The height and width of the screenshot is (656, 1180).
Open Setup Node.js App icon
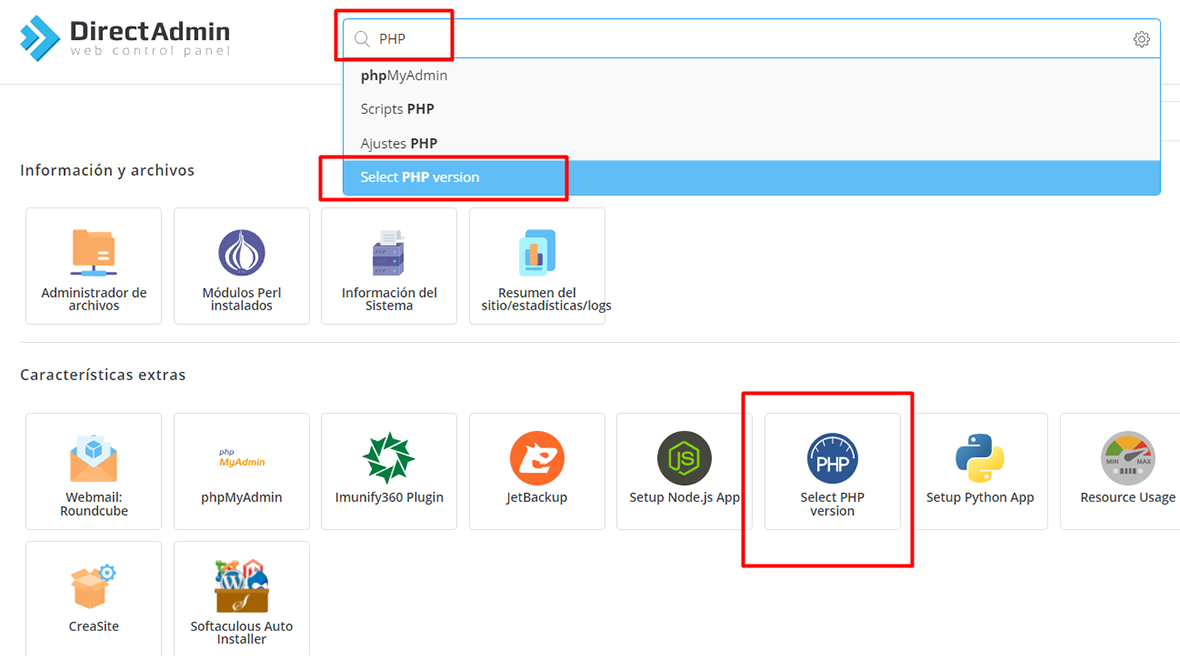[684, 458]
